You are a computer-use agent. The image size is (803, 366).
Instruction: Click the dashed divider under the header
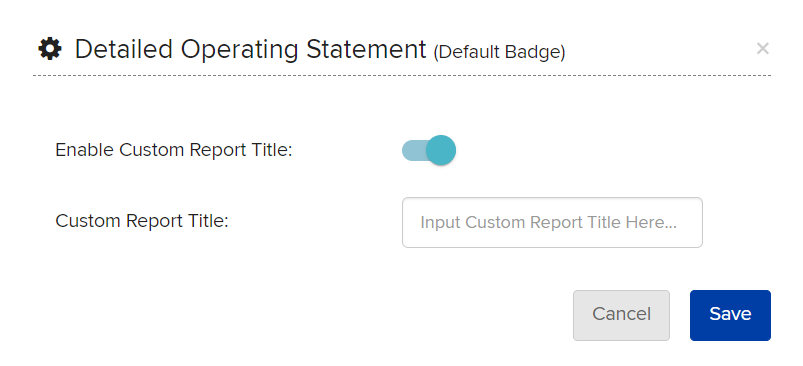402,76
